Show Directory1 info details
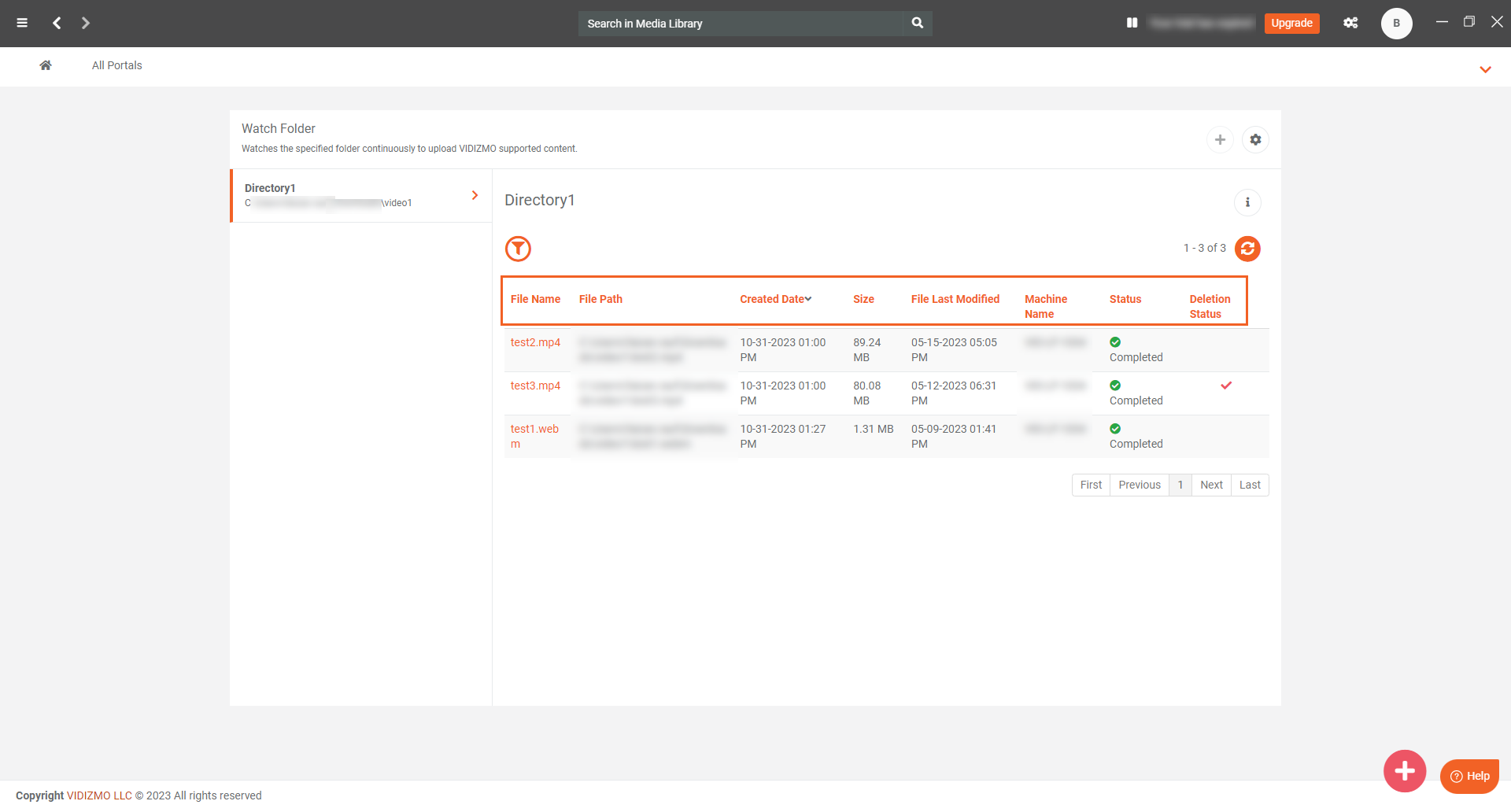The width and height of the screenshot is (1511, 812). coord(1247,202)
